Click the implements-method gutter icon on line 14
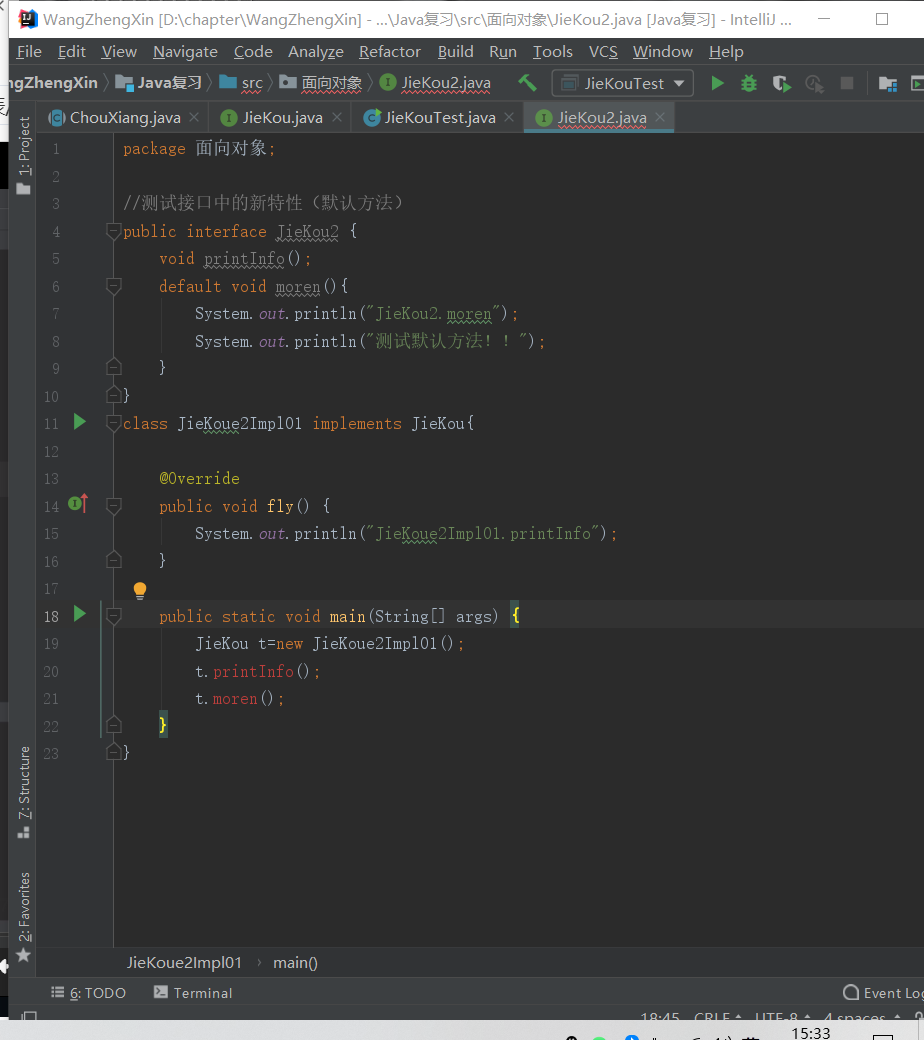The width and height of the screenshot is (924, 1040). point(78,504)
